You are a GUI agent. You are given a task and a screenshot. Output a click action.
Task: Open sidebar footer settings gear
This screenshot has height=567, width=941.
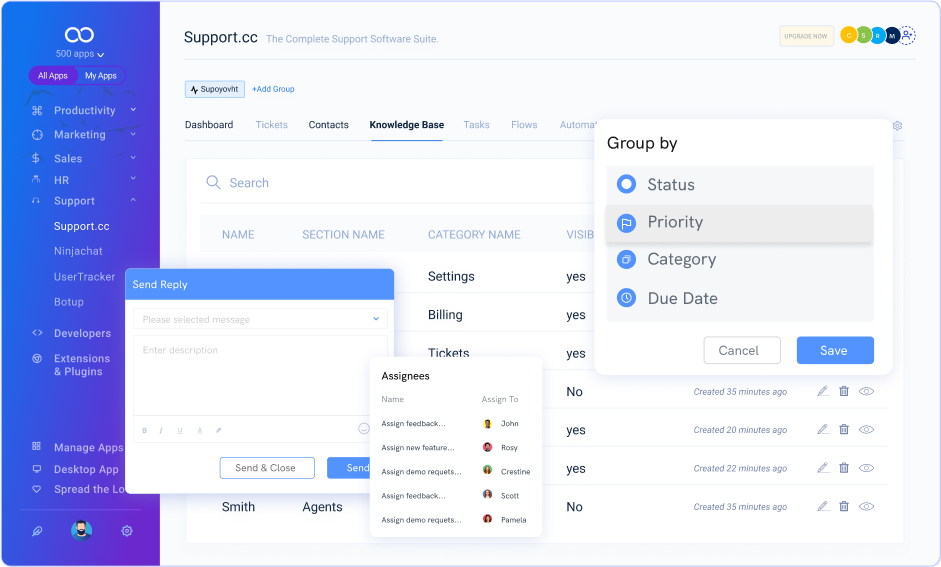tap(127, 531)
